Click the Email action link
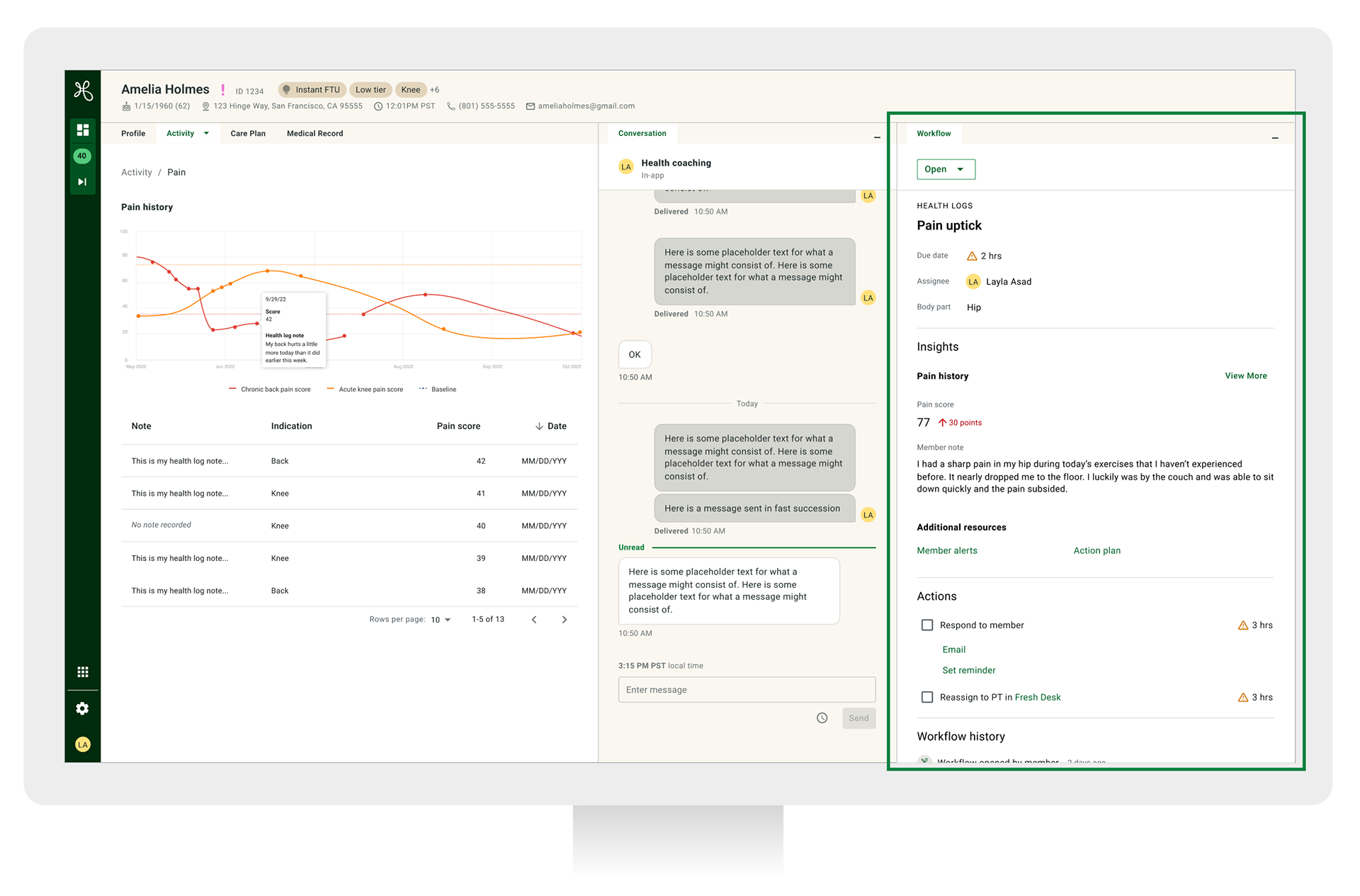The image size is (1360, 896). coord(954,650)
